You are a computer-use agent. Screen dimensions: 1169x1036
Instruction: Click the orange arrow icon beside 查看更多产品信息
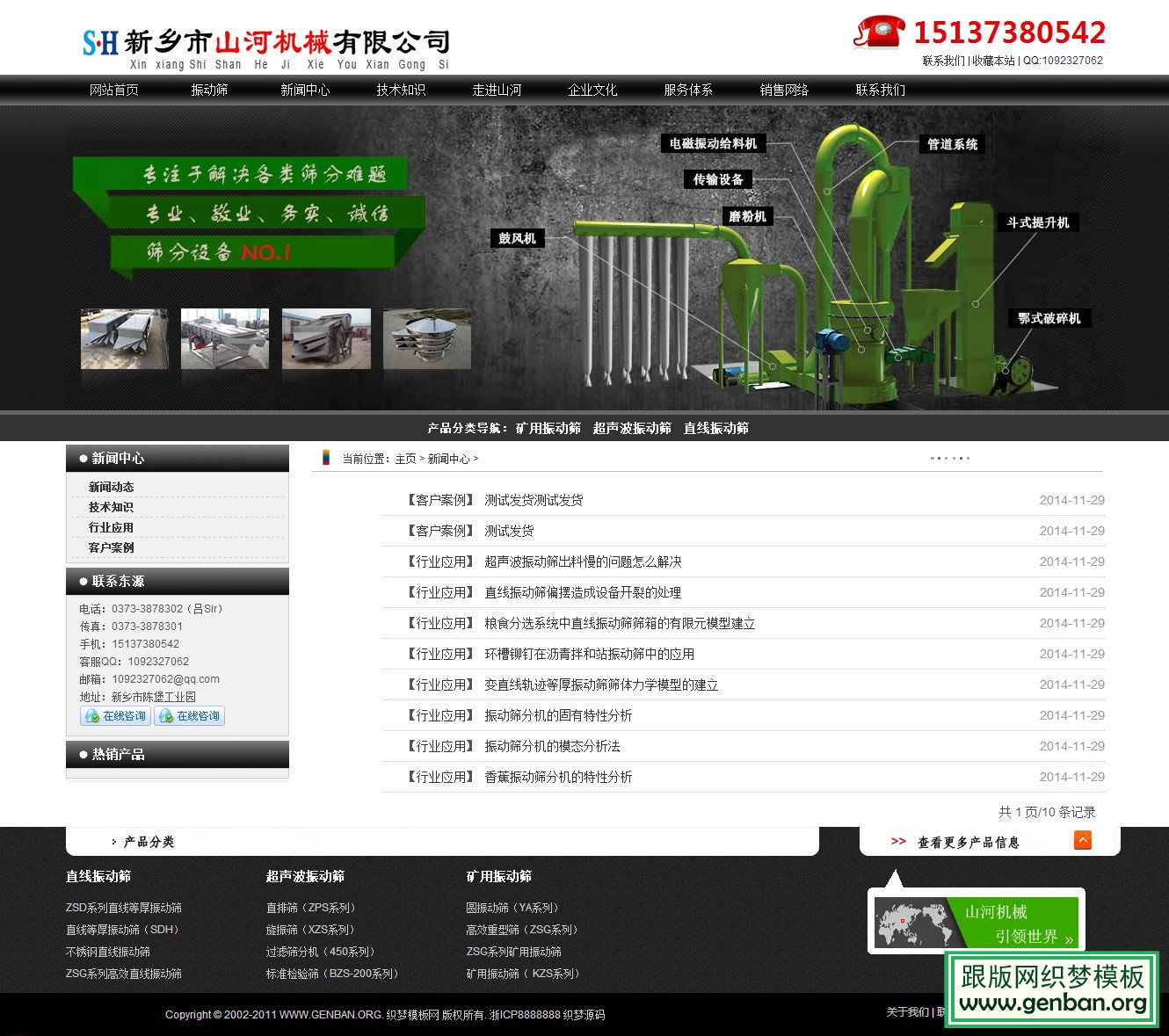1083,841
